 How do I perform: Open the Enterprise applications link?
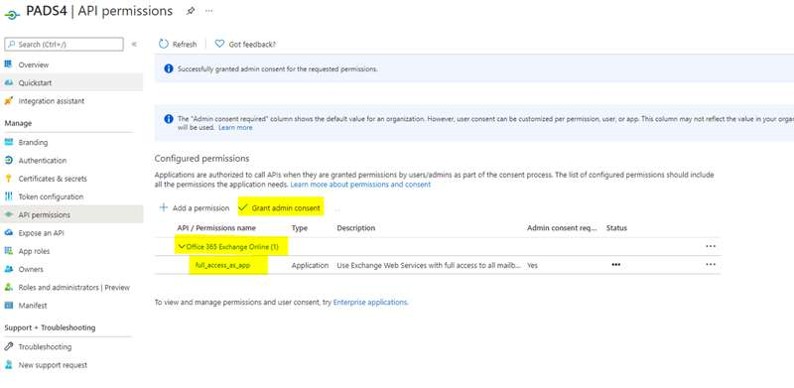(370, 302)
